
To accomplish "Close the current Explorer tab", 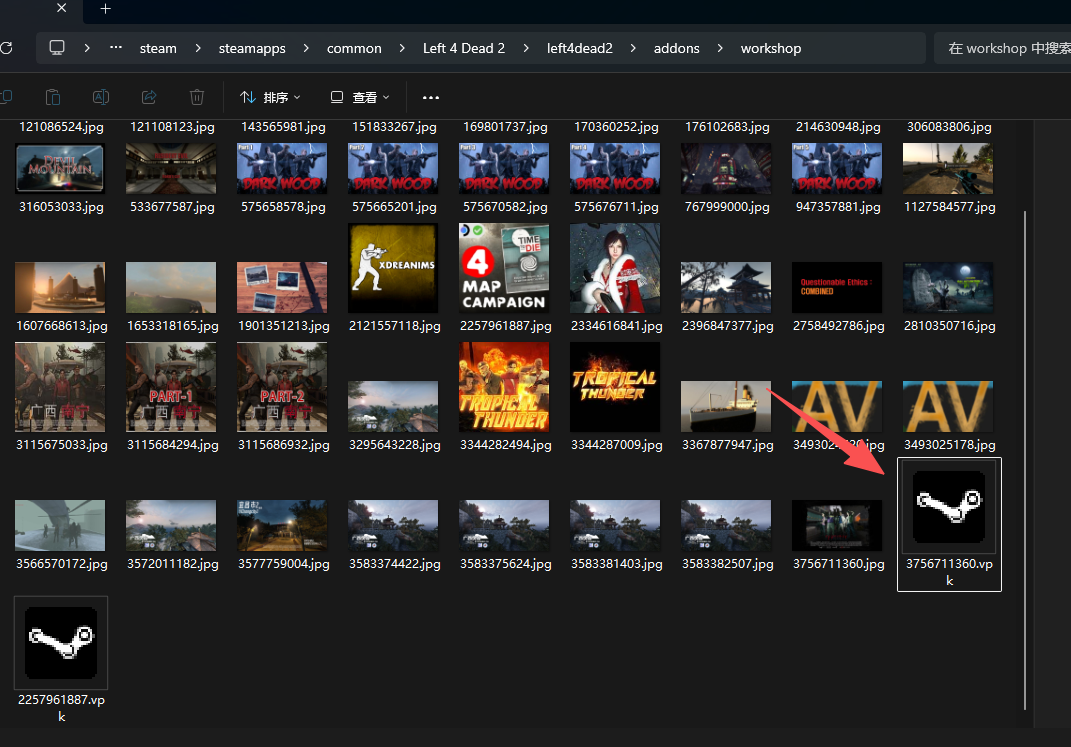I will [x=61, y=8].
